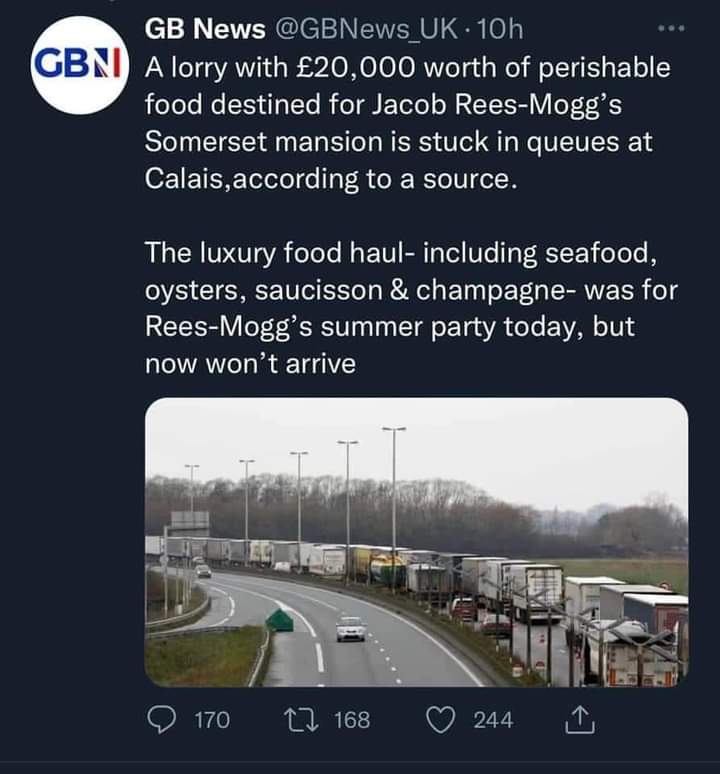Click the reply speech bubble icon
Viewport: 720px width, 774px height.
161,719
